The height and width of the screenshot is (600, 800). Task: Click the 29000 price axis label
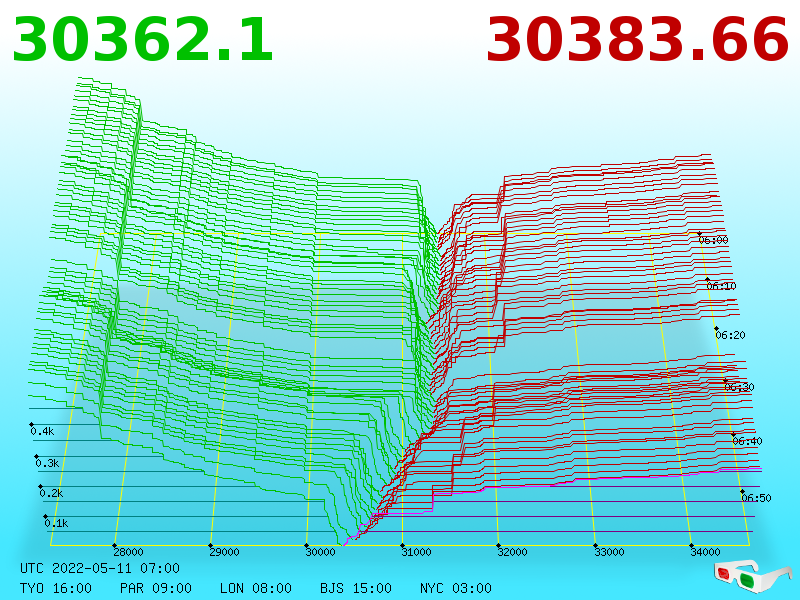(x=224, y=552)
